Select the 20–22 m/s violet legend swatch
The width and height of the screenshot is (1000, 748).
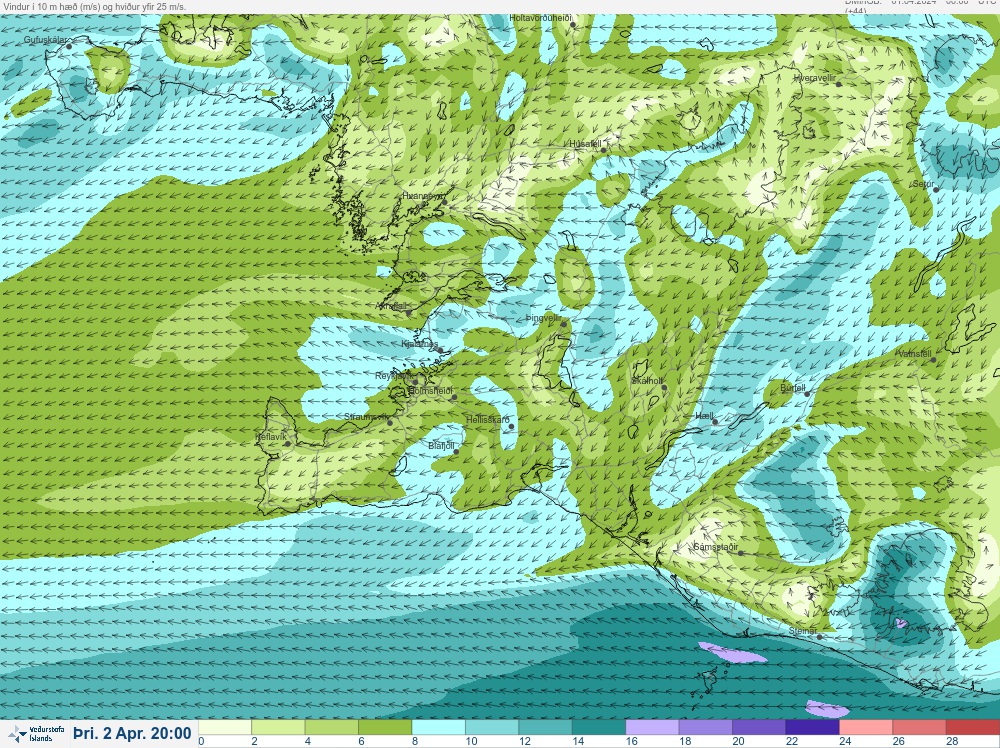coord(759,728)
